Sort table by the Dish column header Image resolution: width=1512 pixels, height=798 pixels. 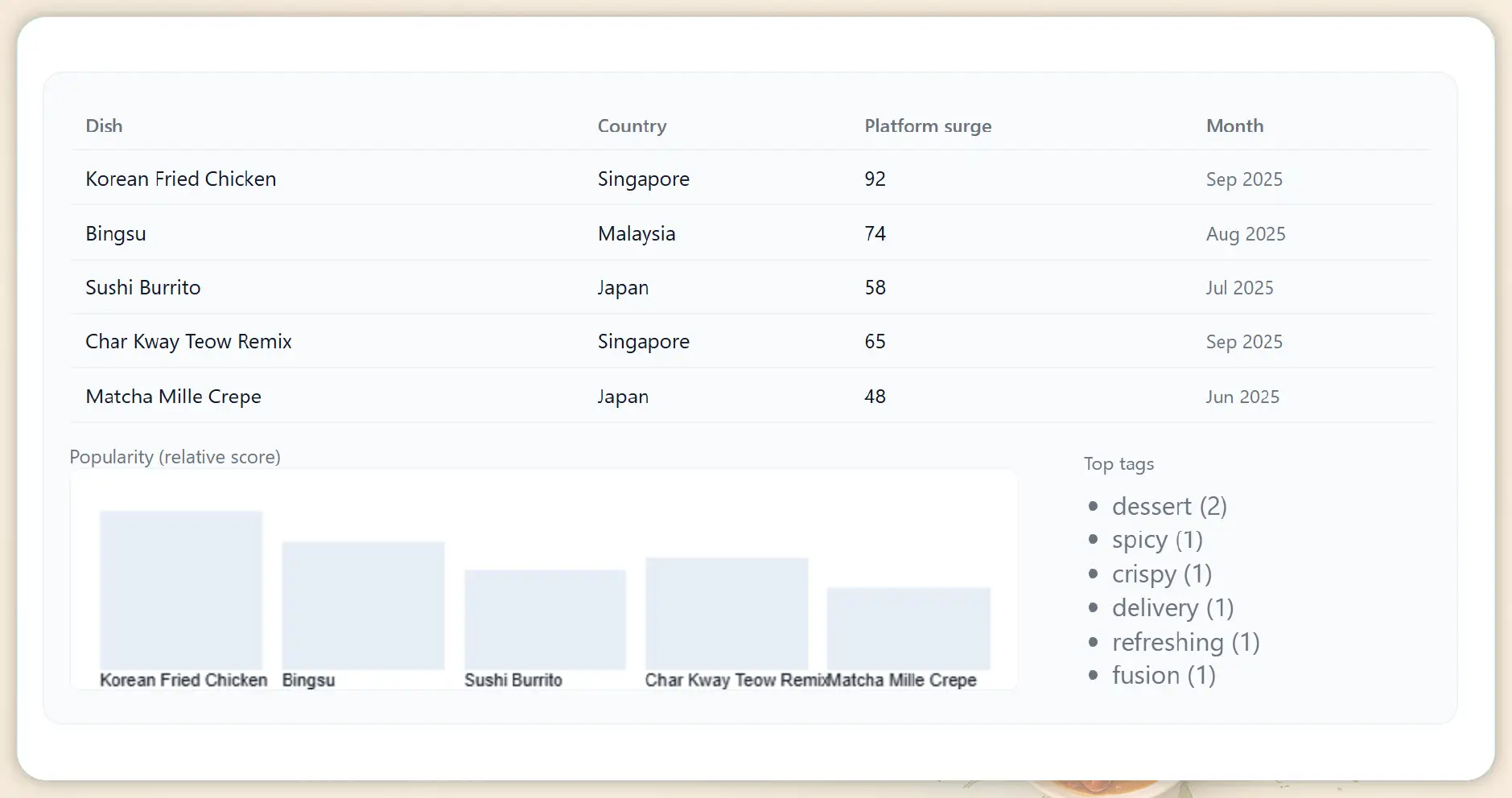[104, 125]
